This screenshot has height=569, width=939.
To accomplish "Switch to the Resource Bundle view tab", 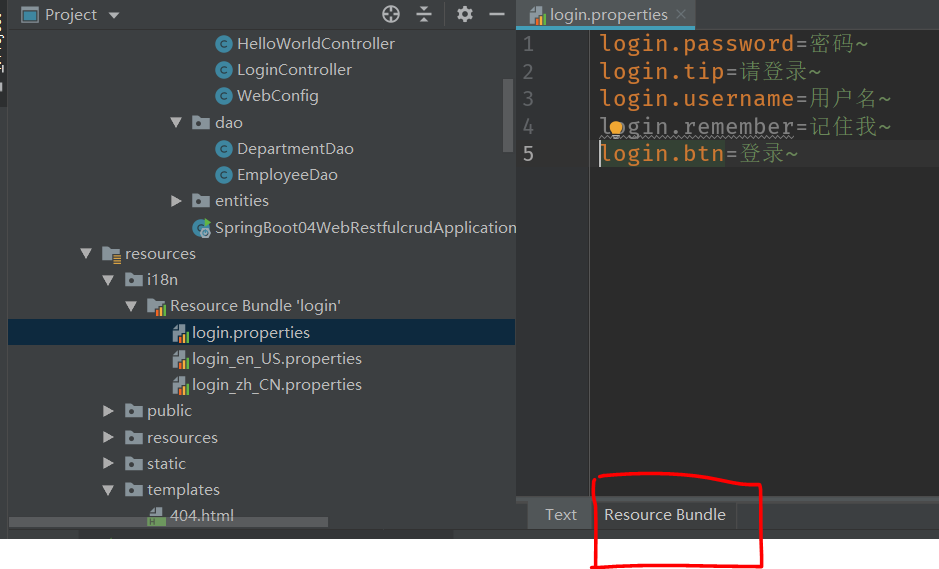I will pyautogui.click(x=665, y=515).
